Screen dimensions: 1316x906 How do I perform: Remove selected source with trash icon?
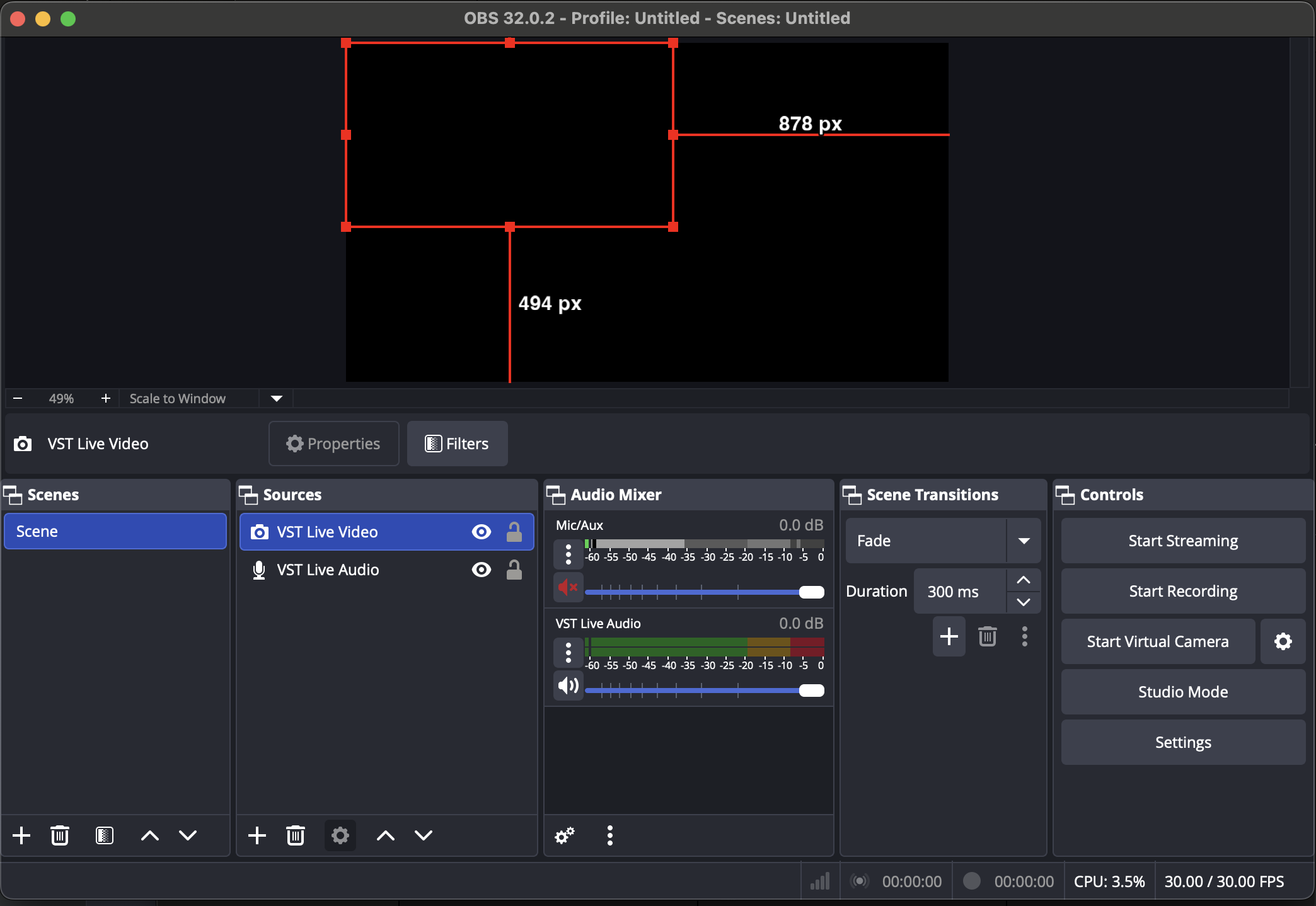[x=296, y=835]
